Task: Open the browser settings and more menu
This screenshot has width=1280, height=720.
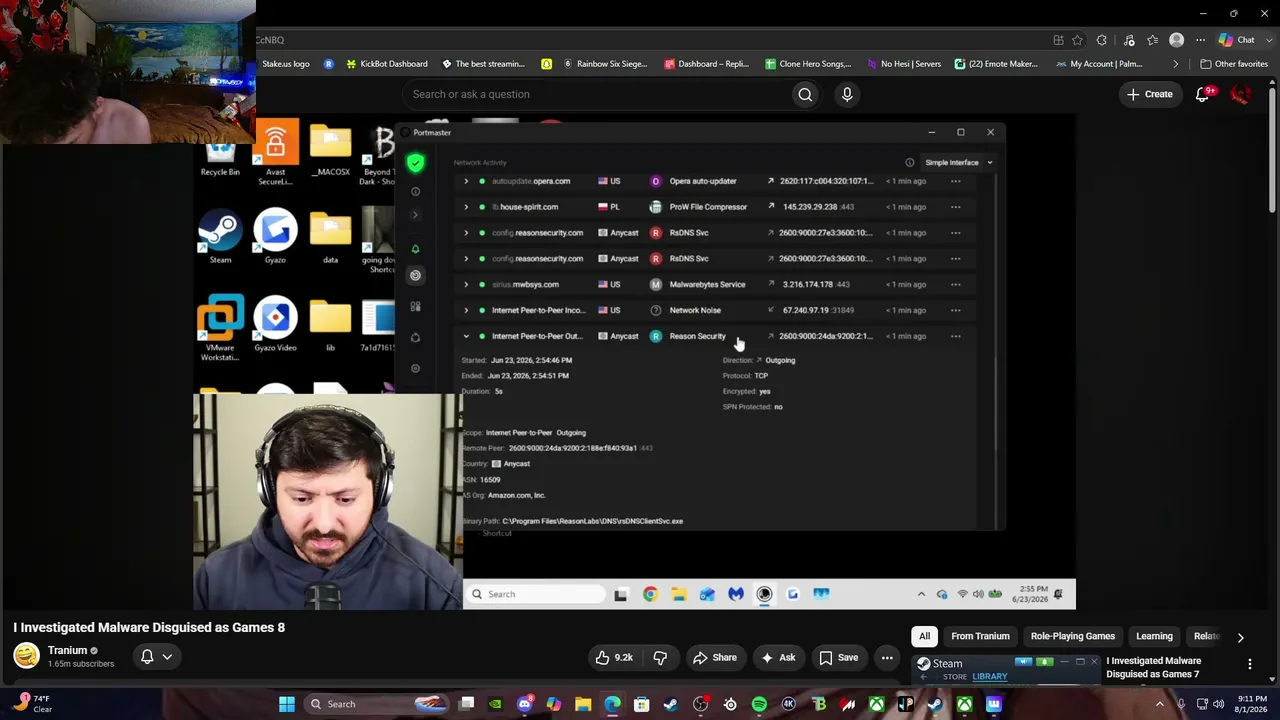Action: [1200, 40]
